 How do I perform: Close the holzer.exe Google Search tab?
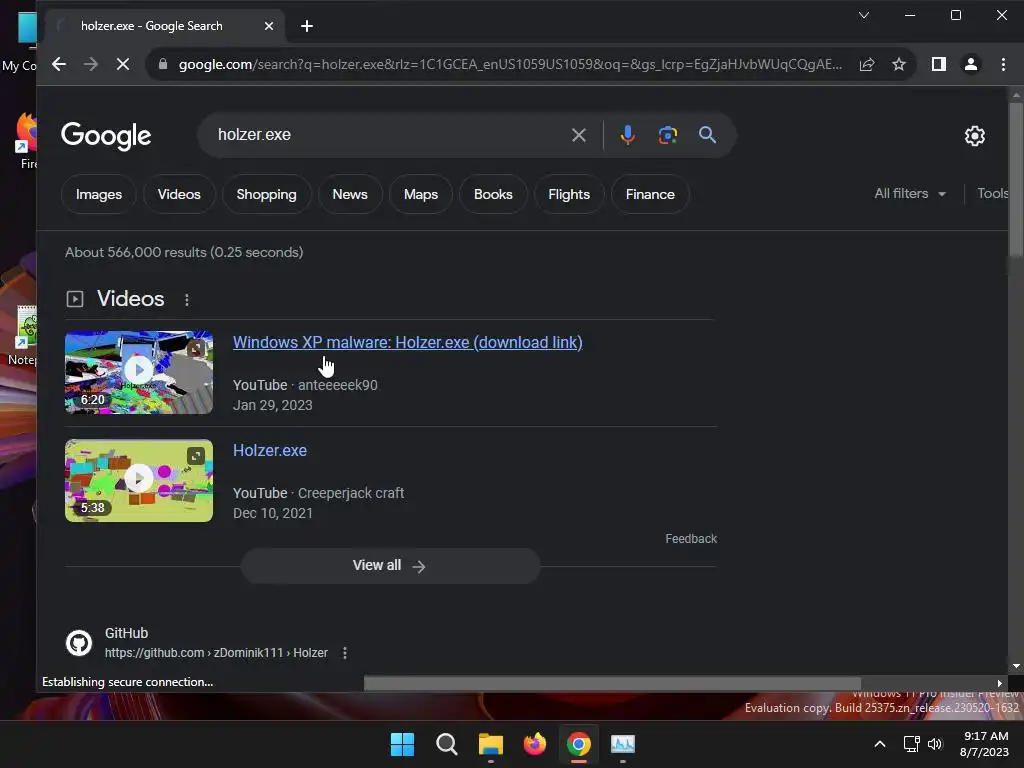(268, 26)
